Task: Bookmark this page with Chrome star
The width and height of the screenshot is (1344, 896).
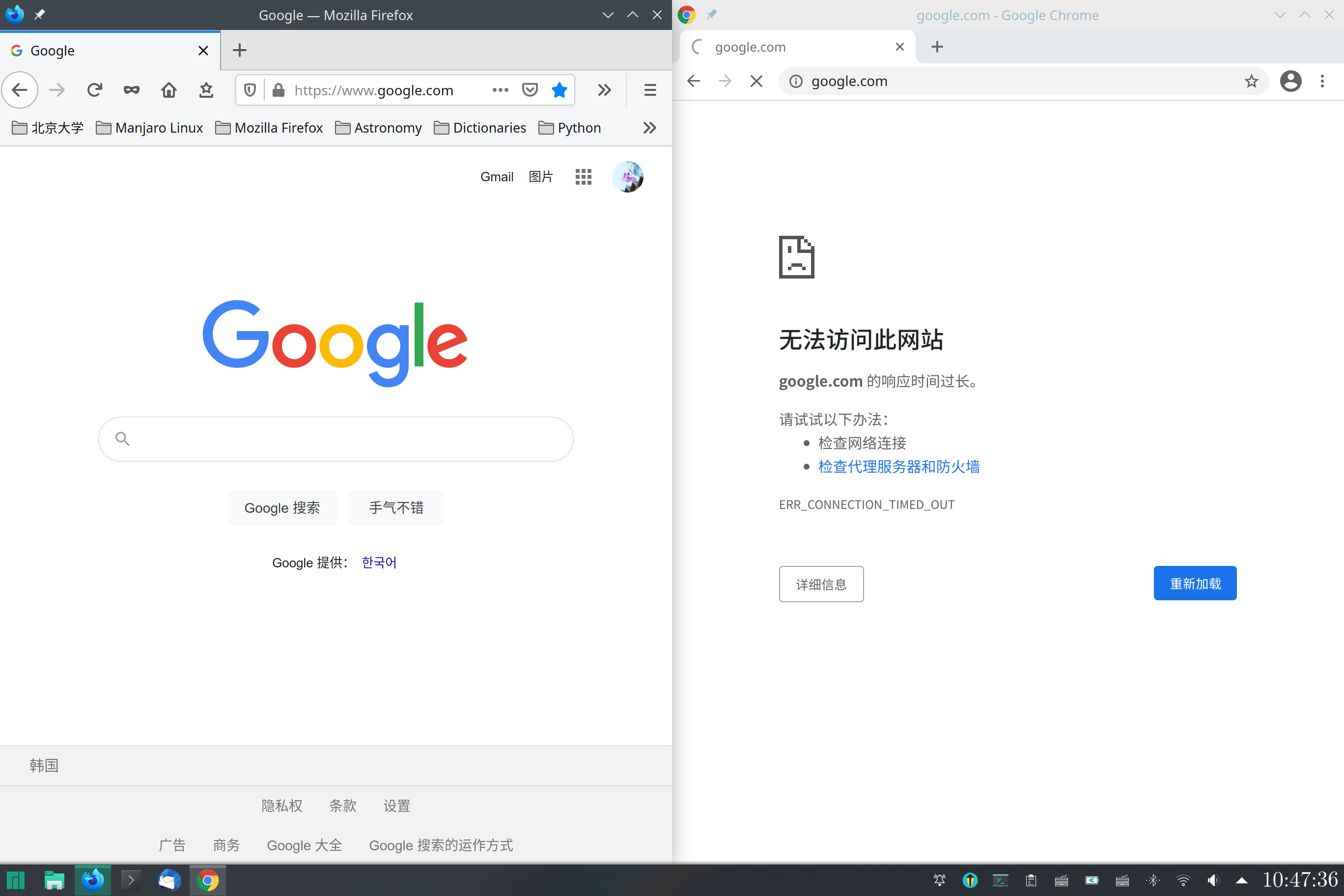Action: 1252,81
